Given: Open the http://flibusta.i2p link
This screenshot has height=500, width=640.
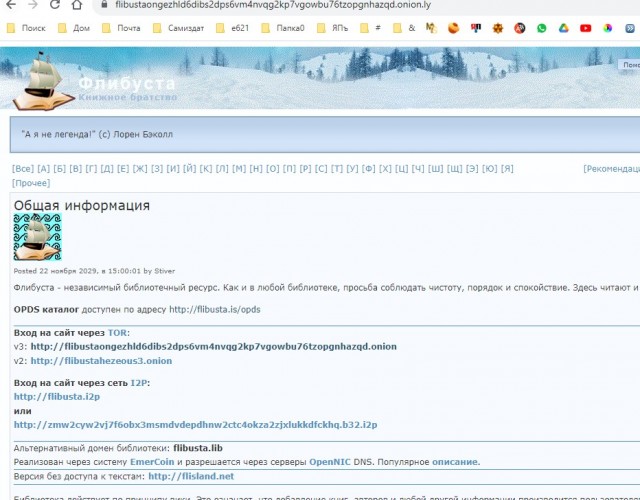Looking at the screenshot, I should point(57,397).
